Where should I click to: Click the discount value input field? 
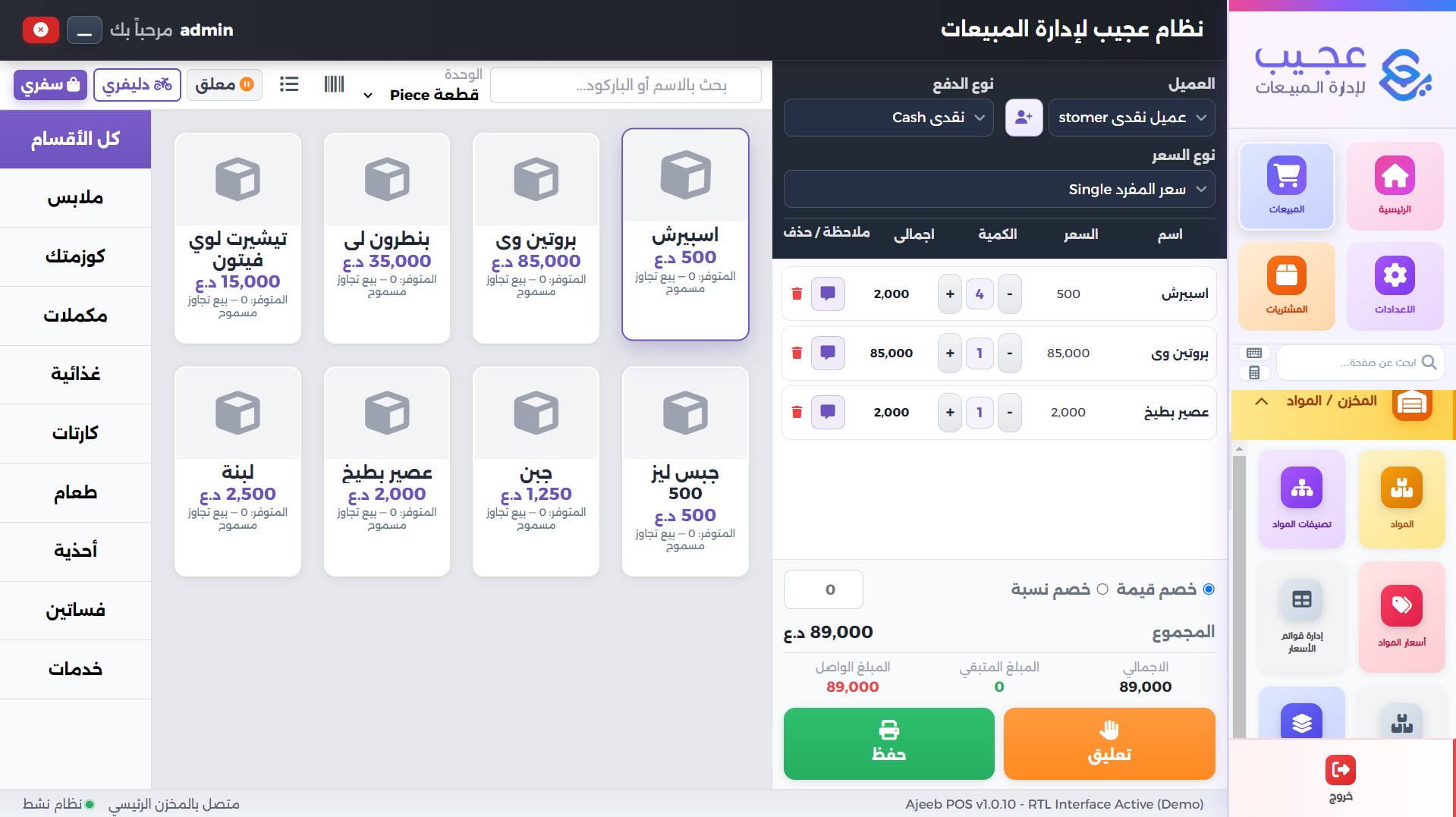[x=823, y=589]
